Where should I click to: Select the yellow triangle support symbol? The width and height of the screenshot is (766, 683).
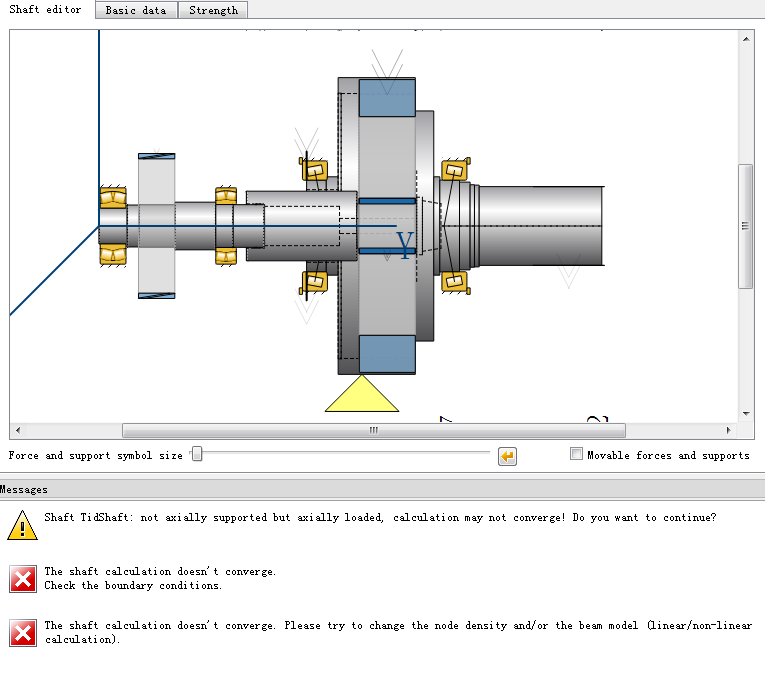coord(361,394)
